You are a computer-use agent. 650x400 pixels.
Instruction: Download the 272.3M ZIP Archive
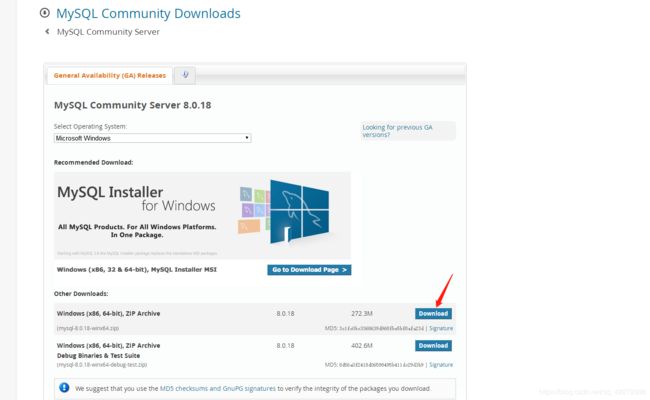(x=433, y=314)
